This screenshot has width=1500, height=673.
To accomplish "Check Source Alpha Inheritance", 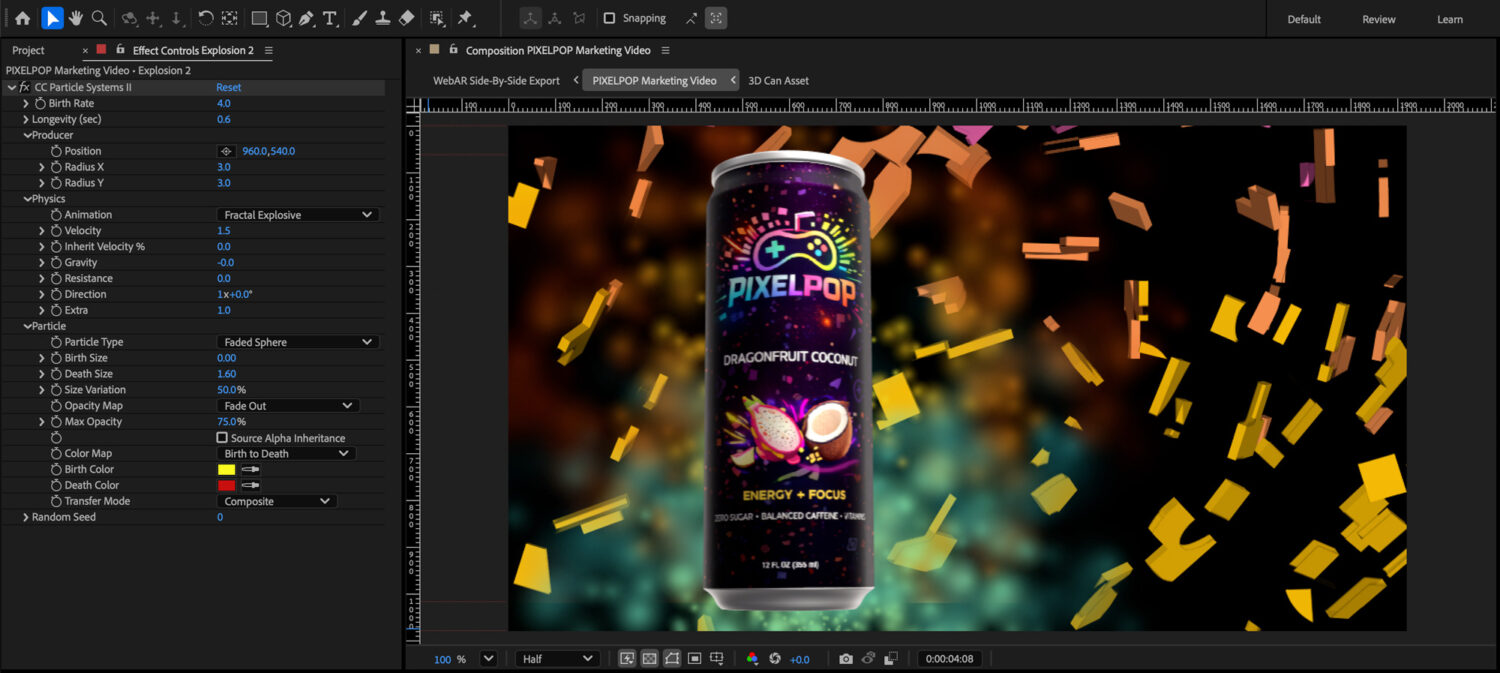I will click(x=222, y=438).
